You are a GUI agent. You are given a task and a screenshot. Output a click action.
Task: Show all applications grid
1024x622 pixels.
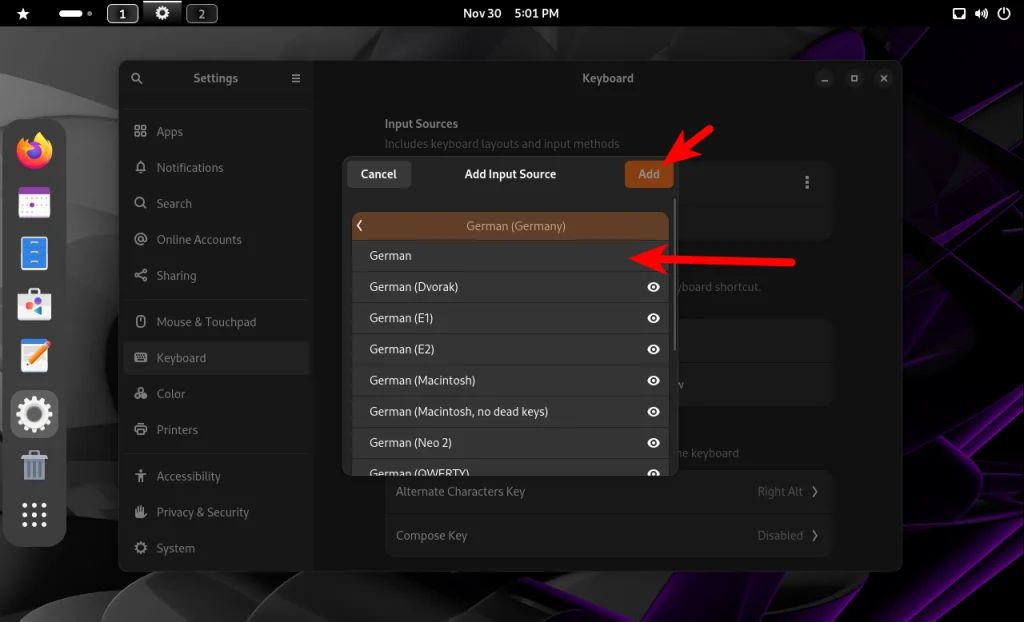pyautogui.click(x=35, y=515)
